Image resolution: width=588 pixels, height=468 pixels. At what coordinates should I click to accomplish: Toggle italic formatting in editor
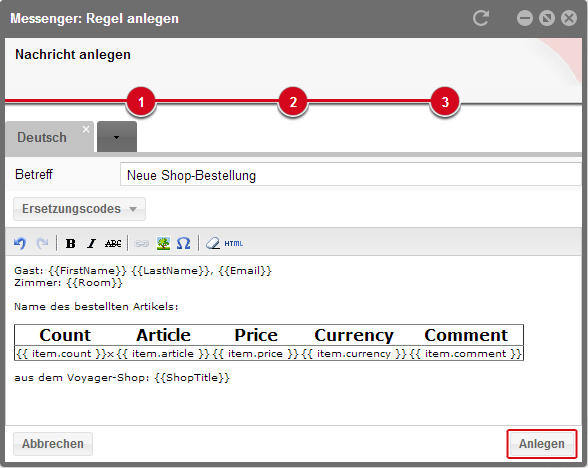click(x=92, y=244)
